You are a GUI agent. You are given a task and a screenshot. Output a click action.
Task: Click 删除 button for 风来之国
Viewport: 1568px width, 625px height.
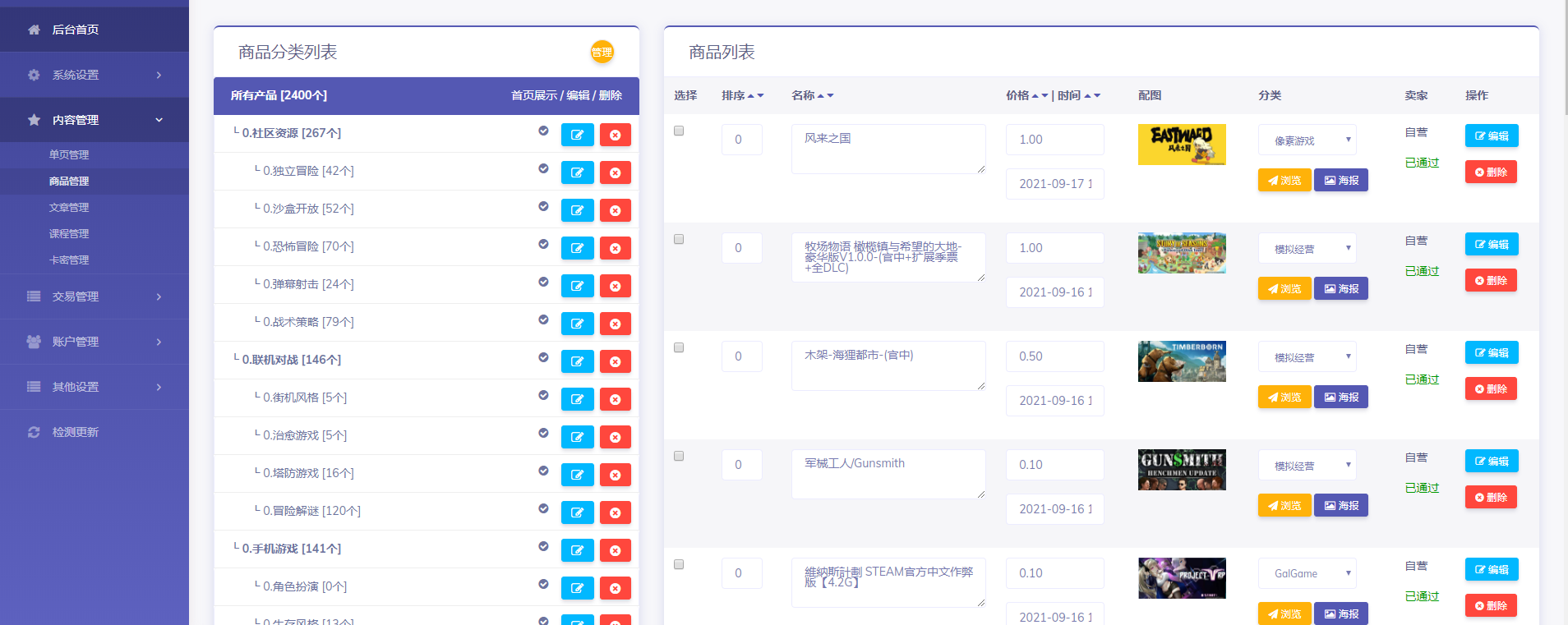(1490, 172)
